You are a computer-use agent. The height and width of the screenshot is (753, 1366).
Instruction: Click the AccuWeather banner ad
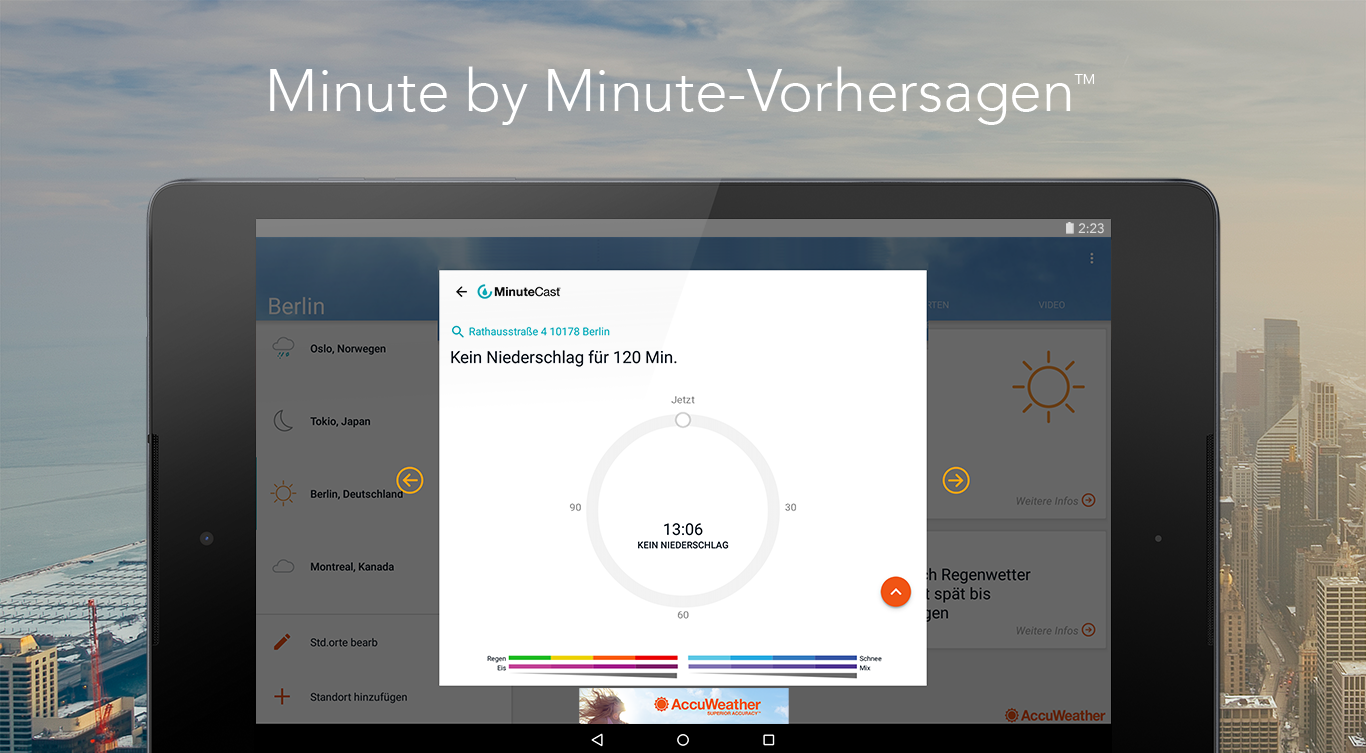click(683, 706)
